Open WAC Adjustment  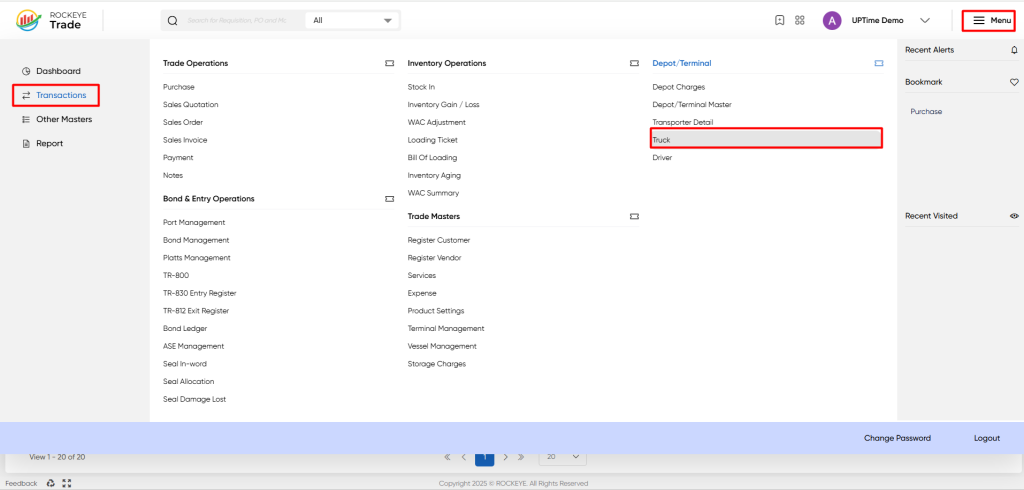(436, 122)
